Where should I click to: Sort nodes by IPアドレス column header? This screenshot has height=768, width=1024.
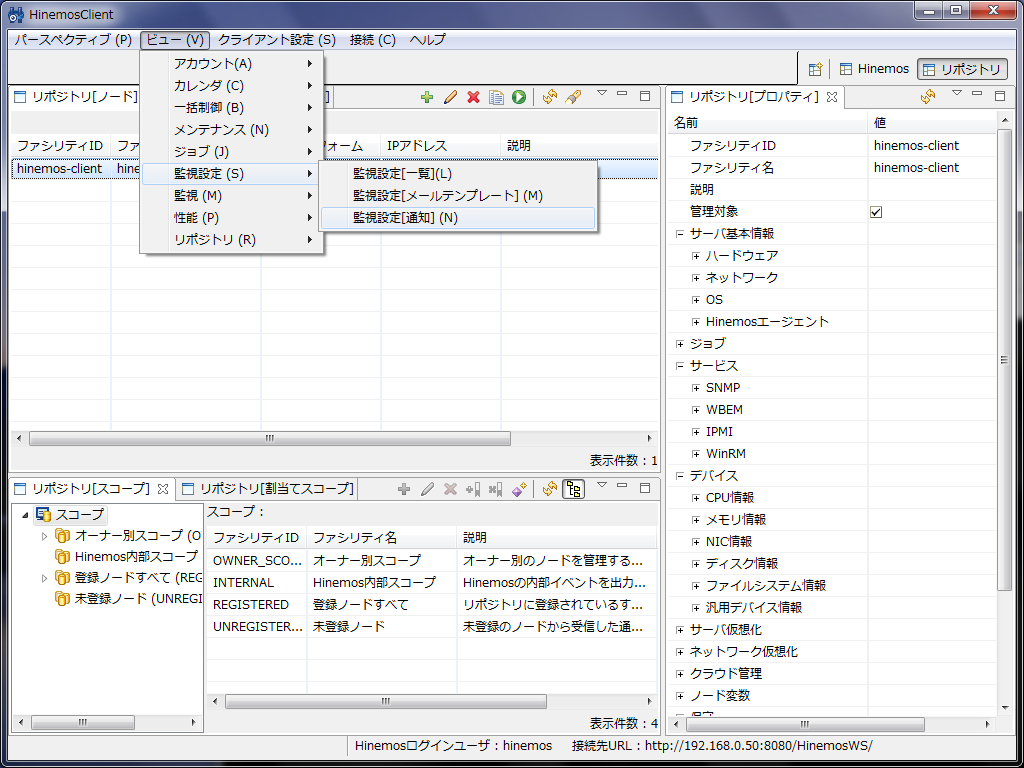441,146
